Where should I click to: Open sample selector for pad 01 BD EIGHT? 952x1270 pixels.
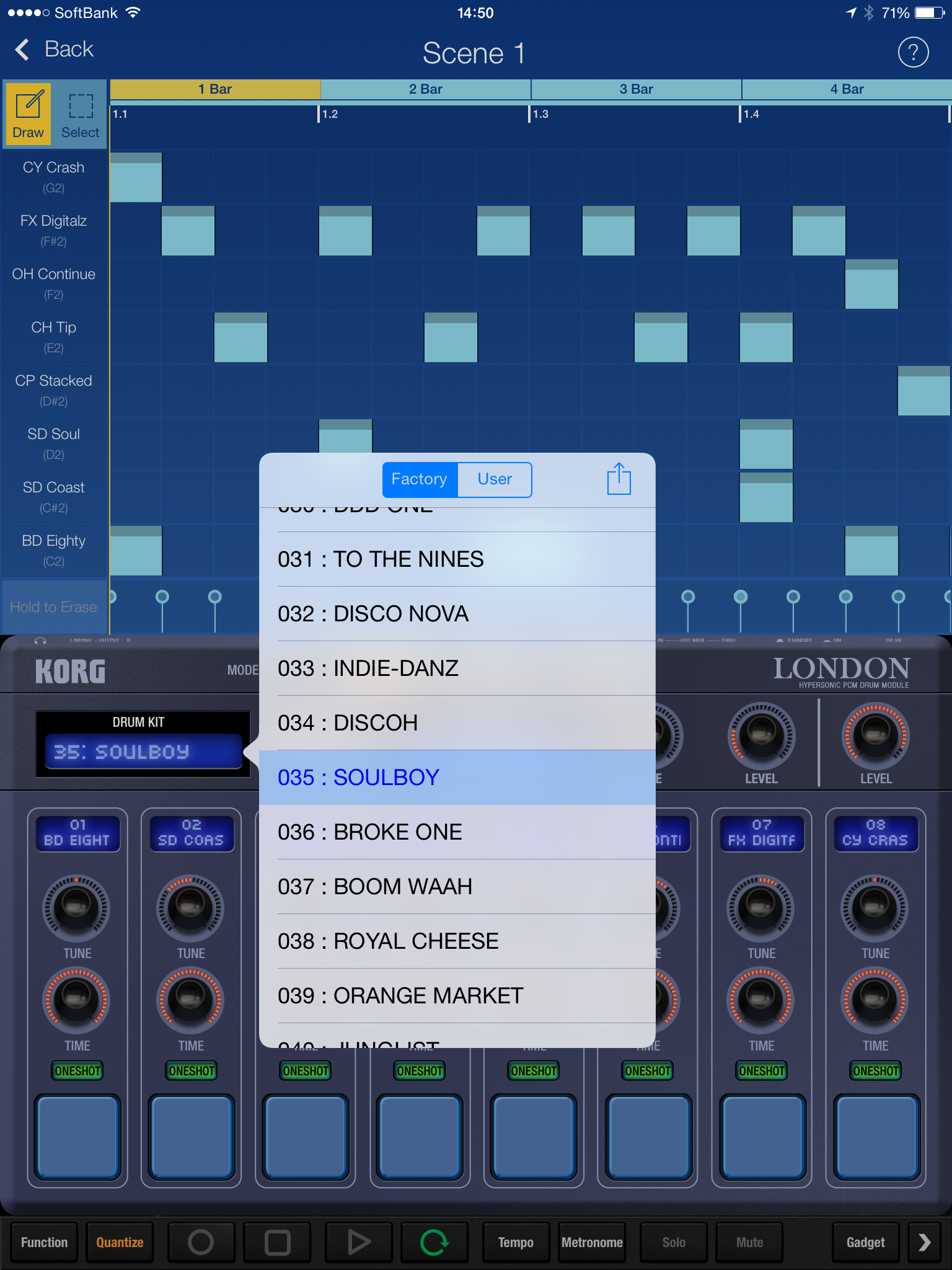[x=77, y=833]
